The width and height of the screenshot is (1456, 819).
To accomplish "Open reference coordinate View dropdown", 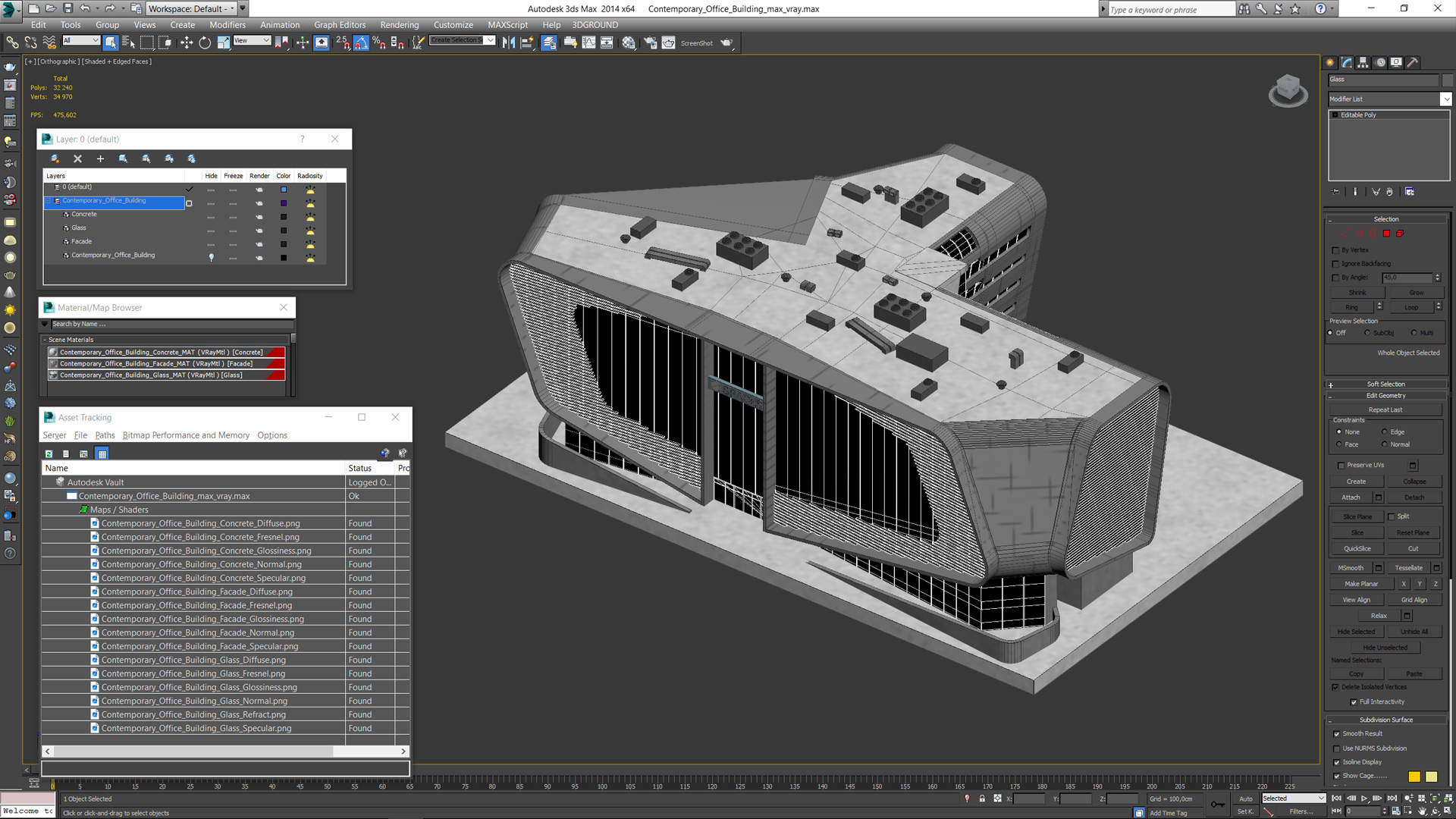I will pyautogui.click(x=252, y=41).
